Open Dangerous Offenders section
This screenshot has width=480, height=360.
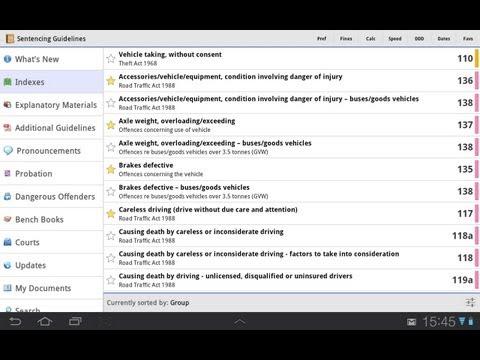(x=51, y=197)
